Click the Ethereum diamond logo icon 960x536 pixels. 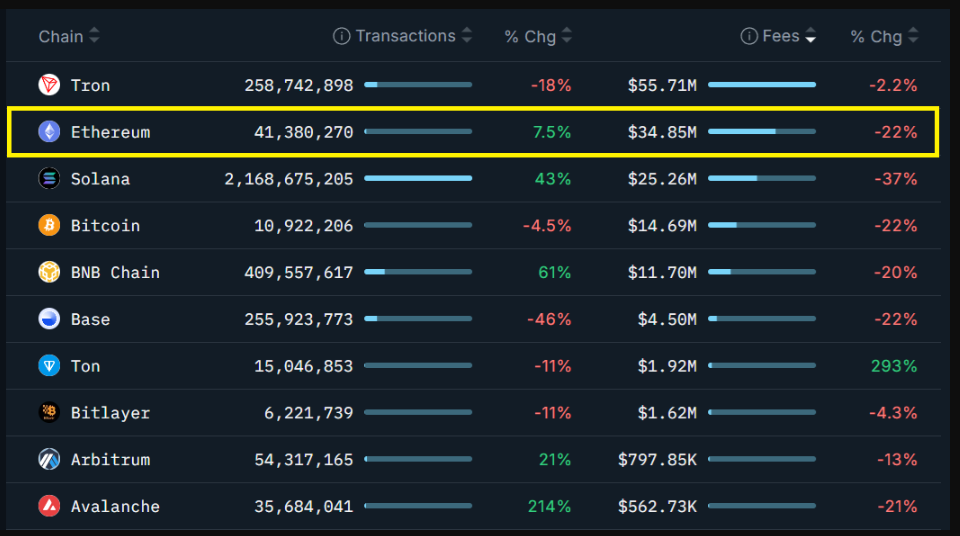[49, 132]
